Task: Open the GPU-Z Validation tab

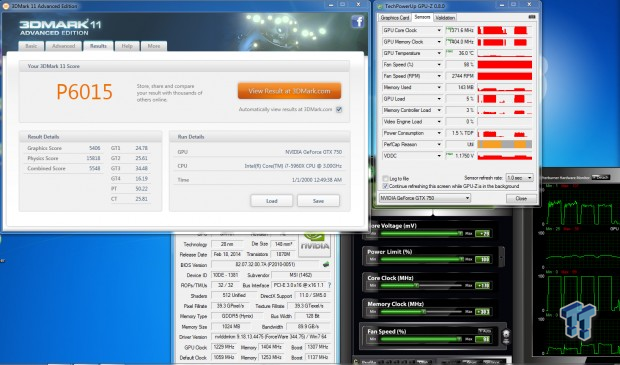Action: (445, 18)
